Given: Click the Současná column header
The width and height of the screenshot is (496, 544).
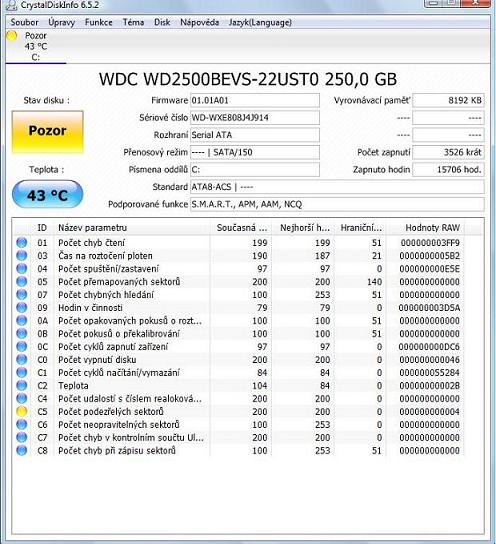Looking at the screenshot, I should tap(241, 228).
